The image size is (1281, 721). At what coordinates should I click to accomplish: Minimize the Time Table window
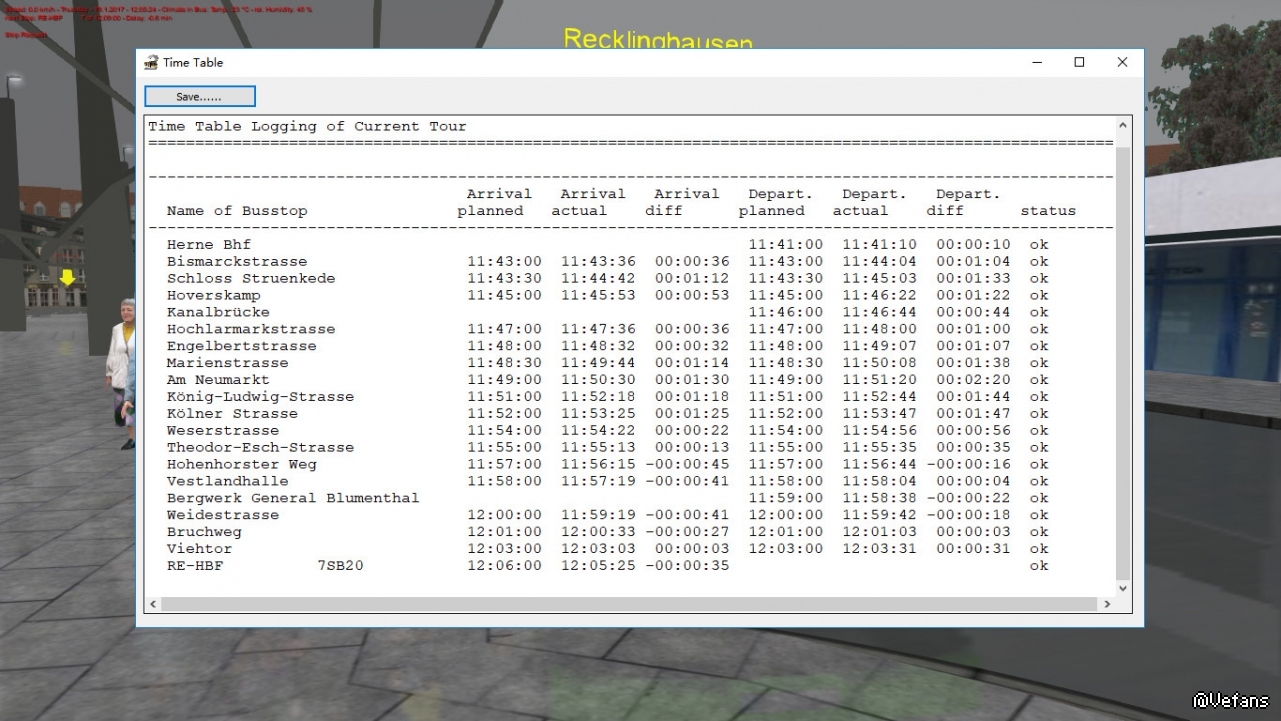1036,62
